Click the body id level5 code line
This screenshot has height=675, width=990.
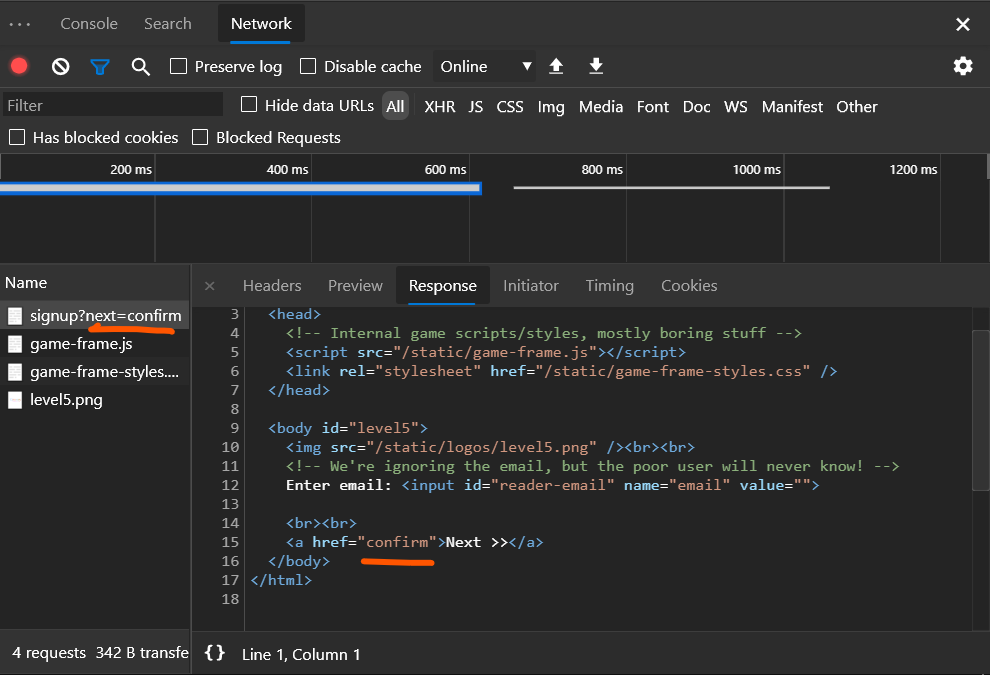point(348,428)
